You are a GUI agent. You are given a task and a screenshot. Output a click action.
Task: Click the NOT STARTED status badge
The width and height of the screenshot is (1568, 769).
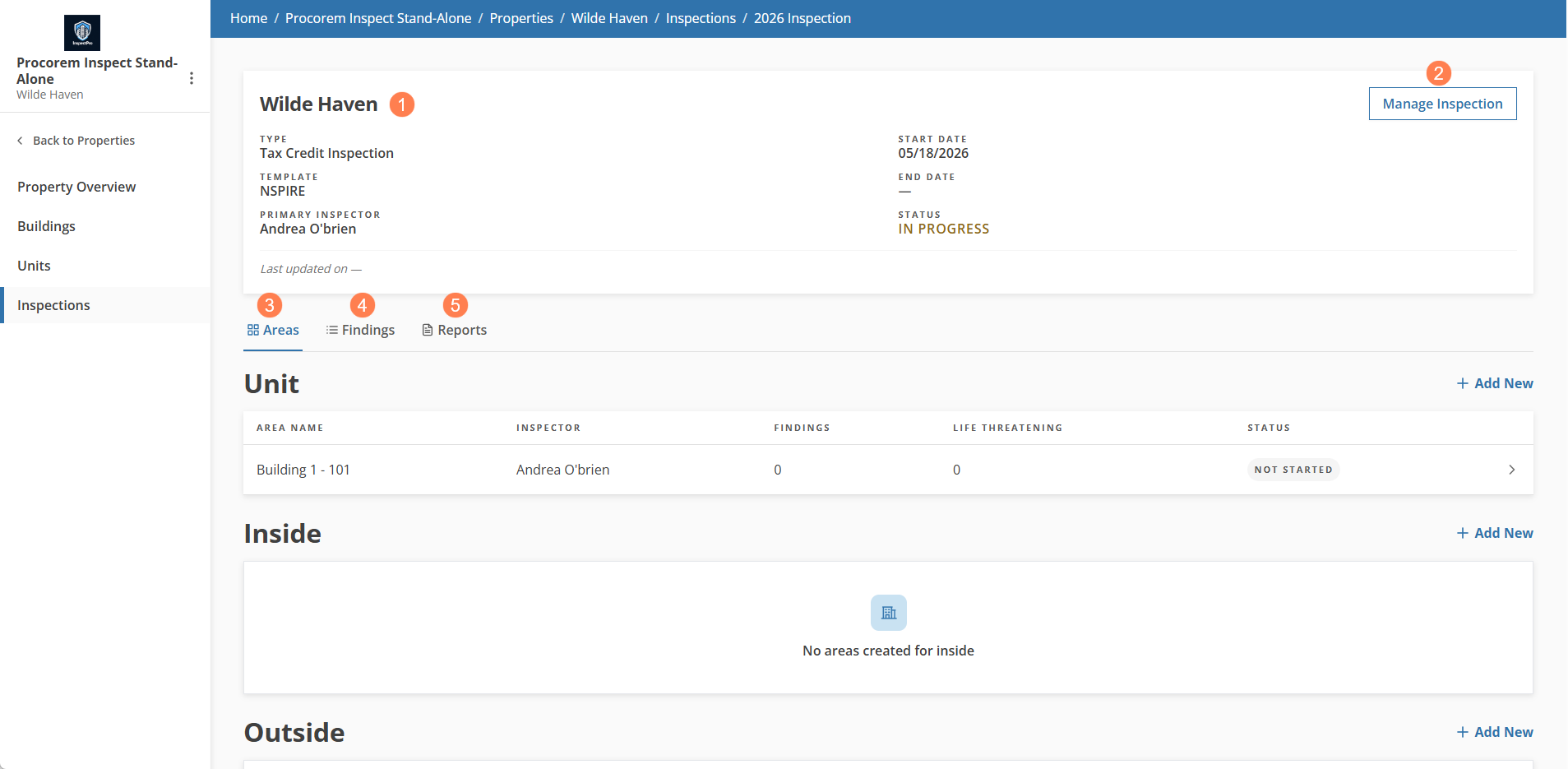[1293, 470]
